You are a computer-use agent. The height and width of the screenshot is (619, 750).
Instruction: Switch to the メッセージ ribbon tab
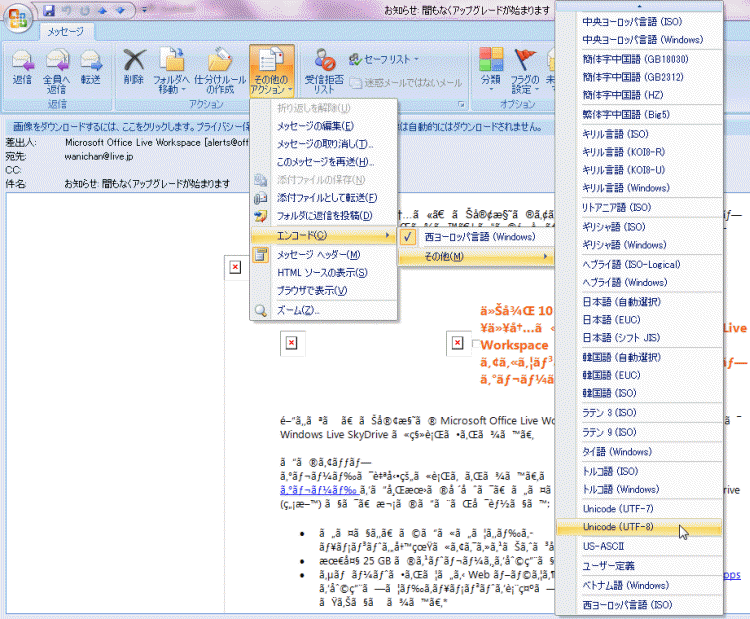point(66,32)
